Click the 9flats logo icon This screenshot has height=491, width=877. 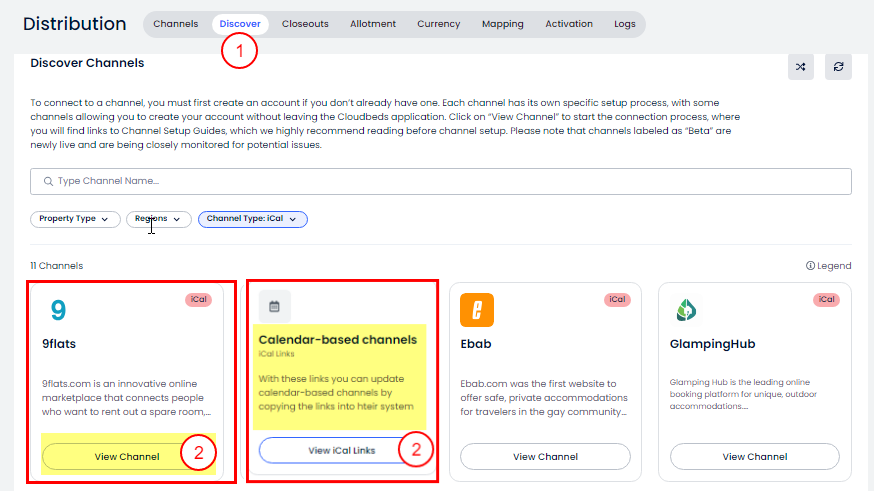click(58, 311)
